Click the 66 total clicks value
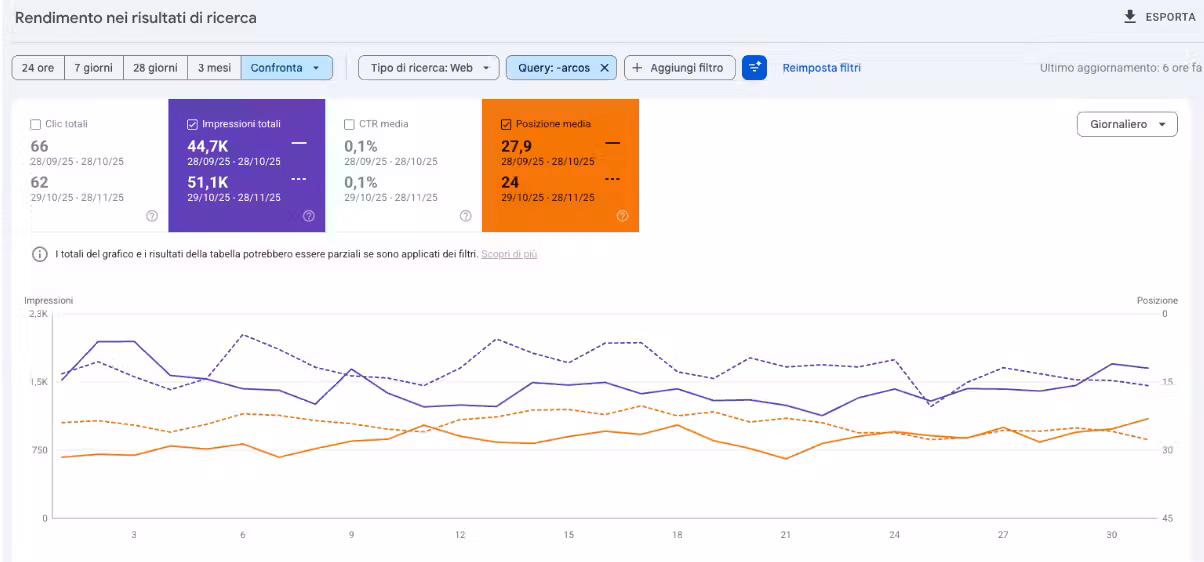The height and width of the screenshot is (562, 1204). click(39, 146)
